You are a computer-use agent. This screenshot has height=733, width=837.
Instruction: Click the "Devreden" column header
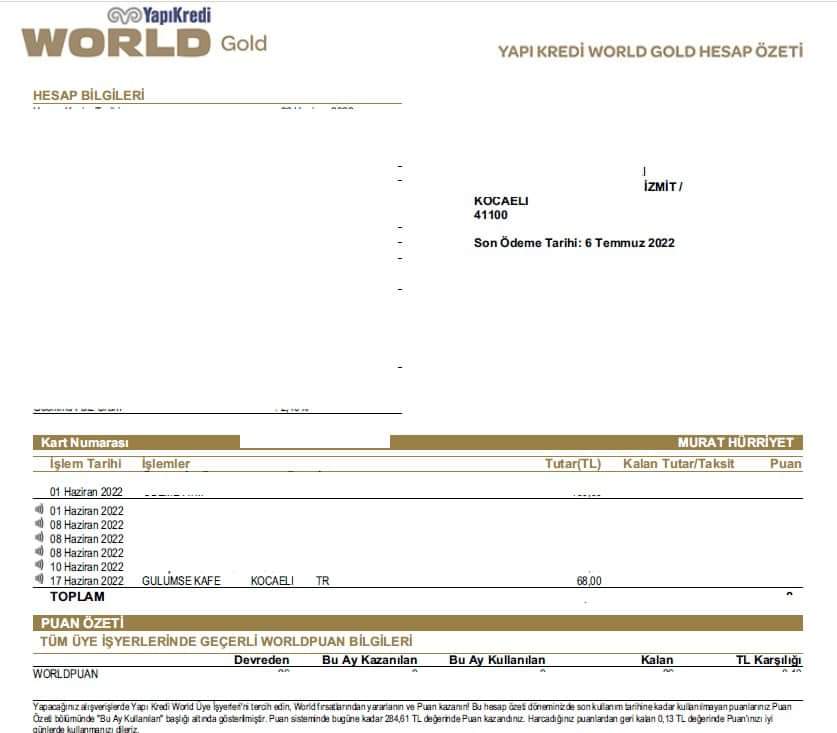[x=262, y=660]
